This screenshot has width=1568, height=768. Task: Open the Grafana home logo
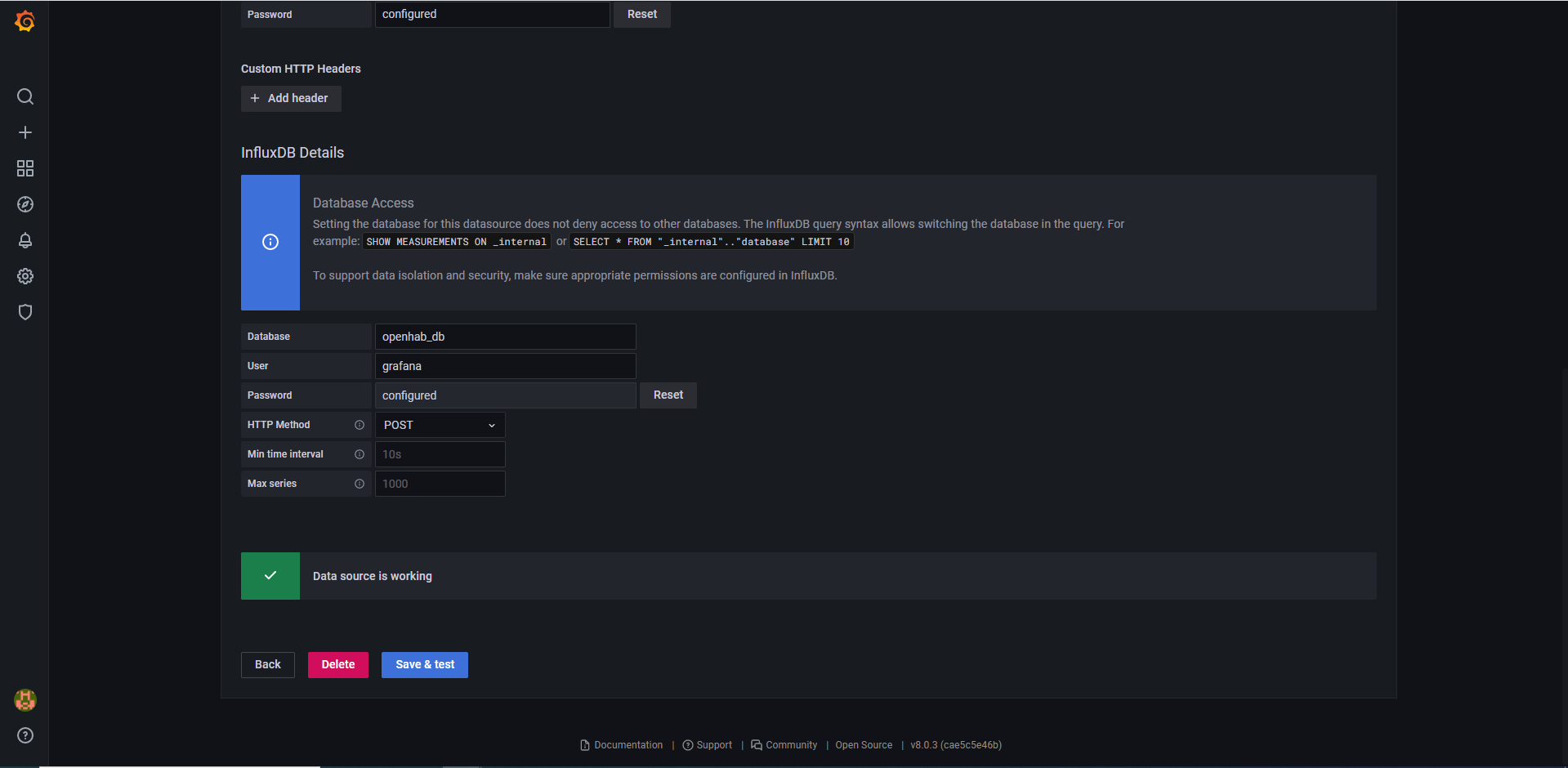25,21
